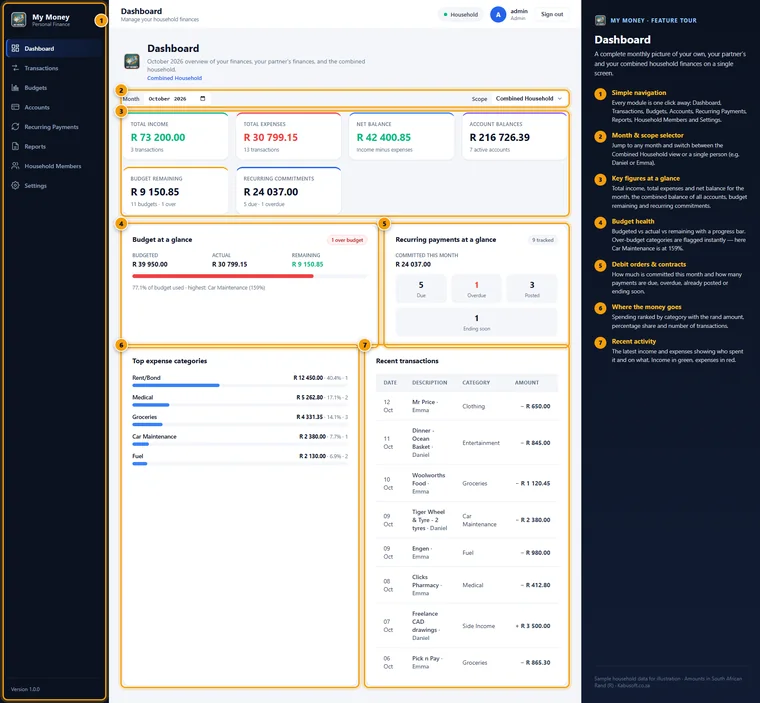Image resolution: width=760 pixels, height=703 pixels.
Task: Click the dashboard page logo thumbnail
Action: click(132, 62)
